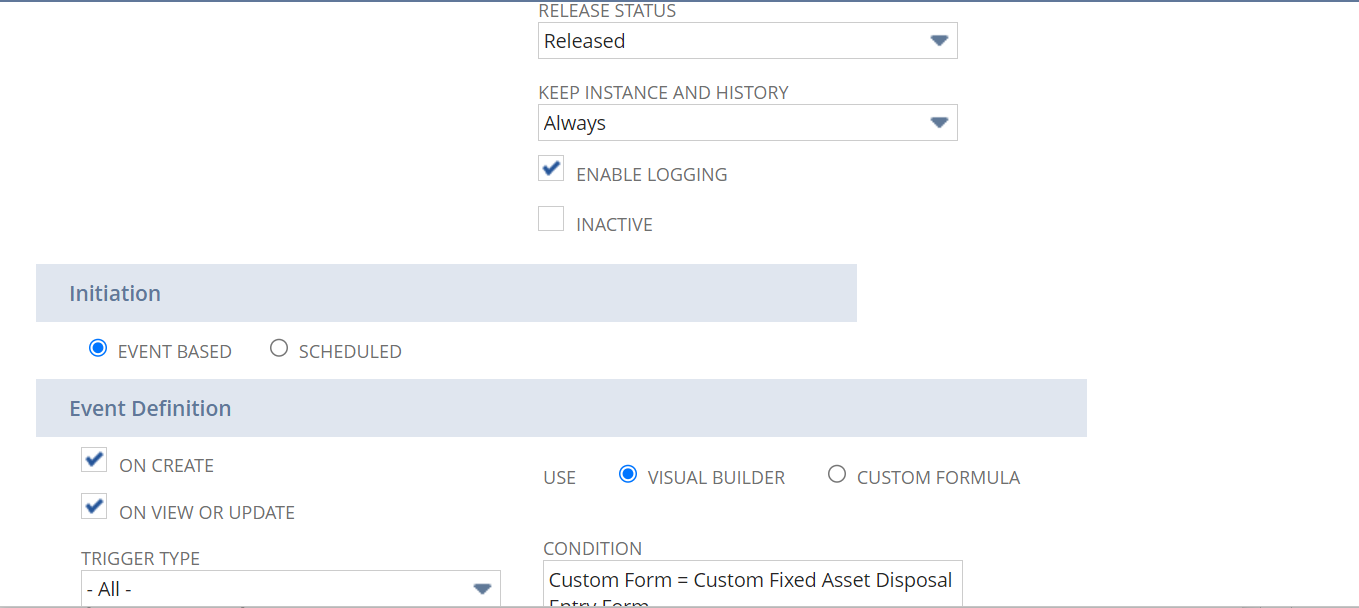The width and height of the screenshot is (1359, 608).
Task: Uncheck the On Create checkbox
Action: 94,460
